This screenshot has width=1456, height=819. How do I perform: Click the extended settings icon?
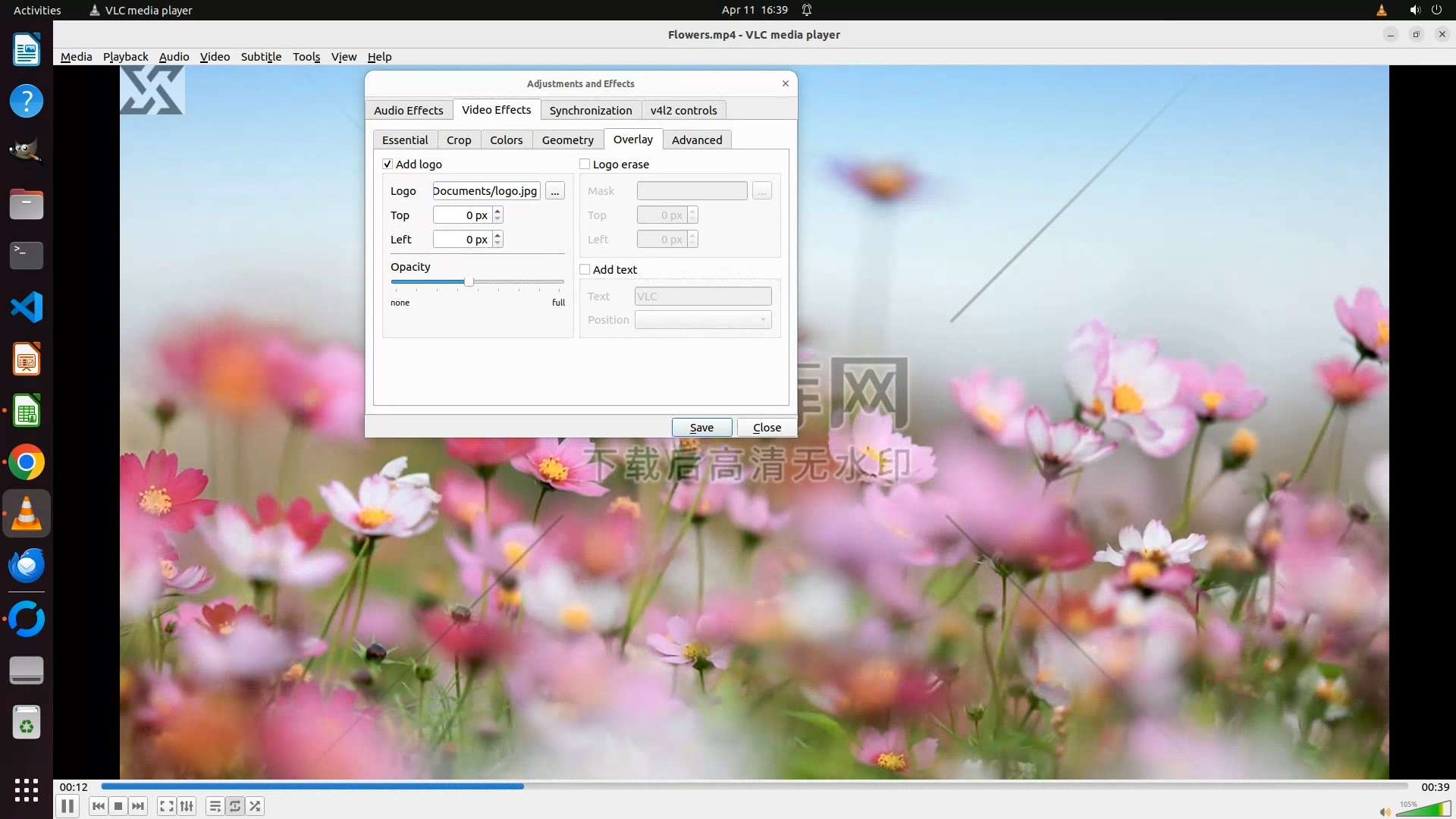pyautogui.click(x=187, y=806)
